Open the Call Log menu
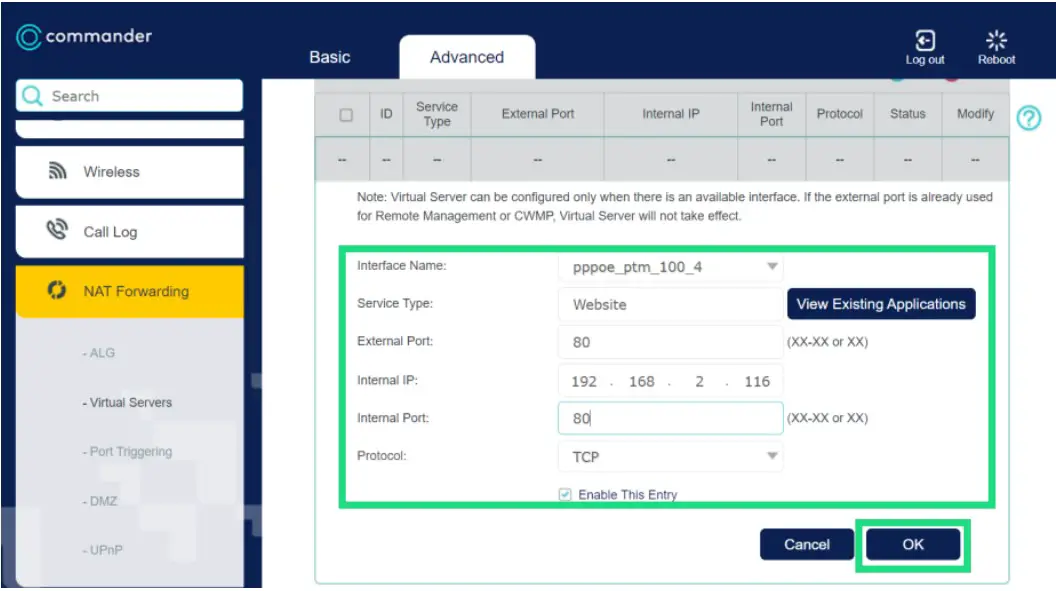Screen dimensions: 1056x591 click(129, 232)
